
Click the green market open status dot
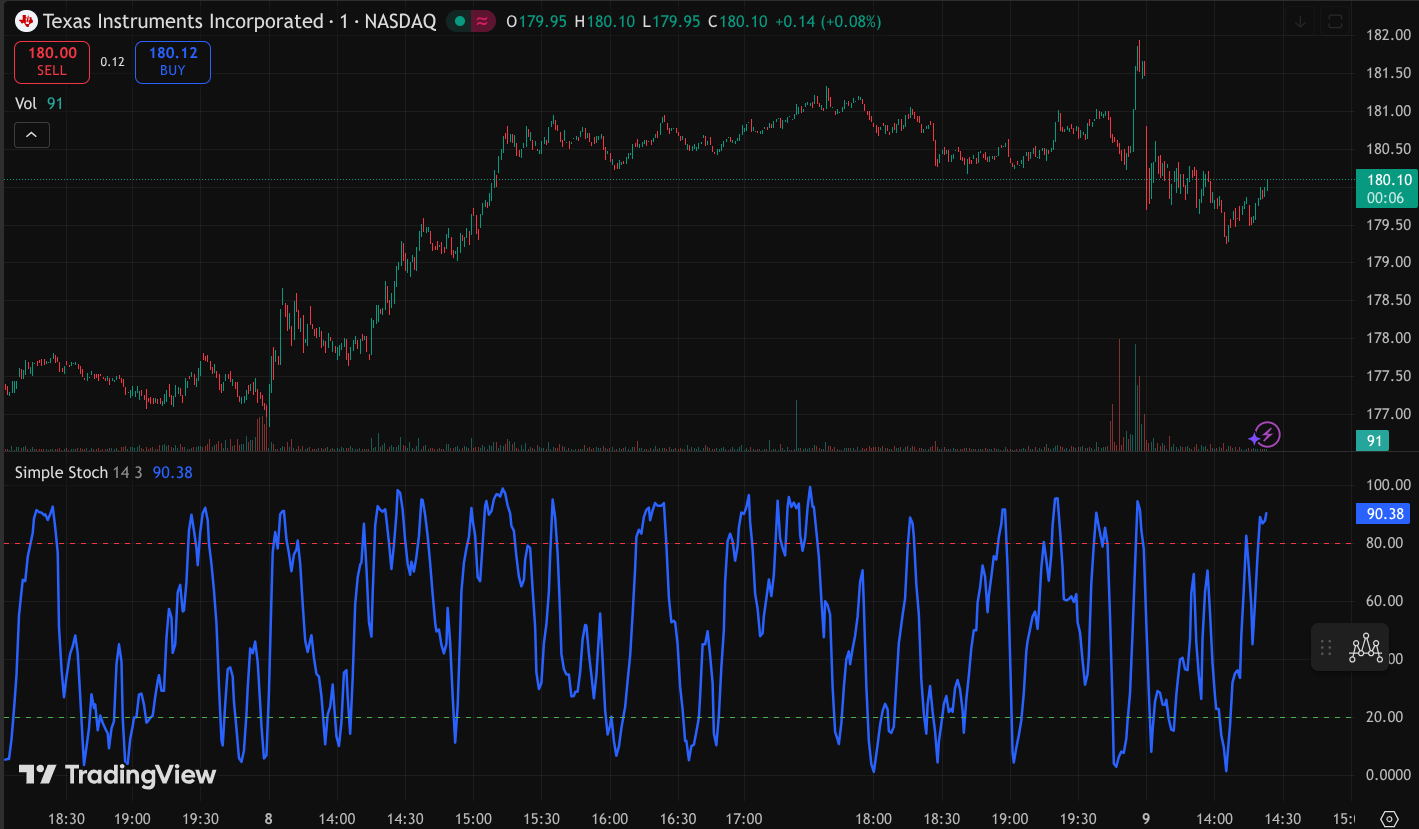[x=459, y=21]
